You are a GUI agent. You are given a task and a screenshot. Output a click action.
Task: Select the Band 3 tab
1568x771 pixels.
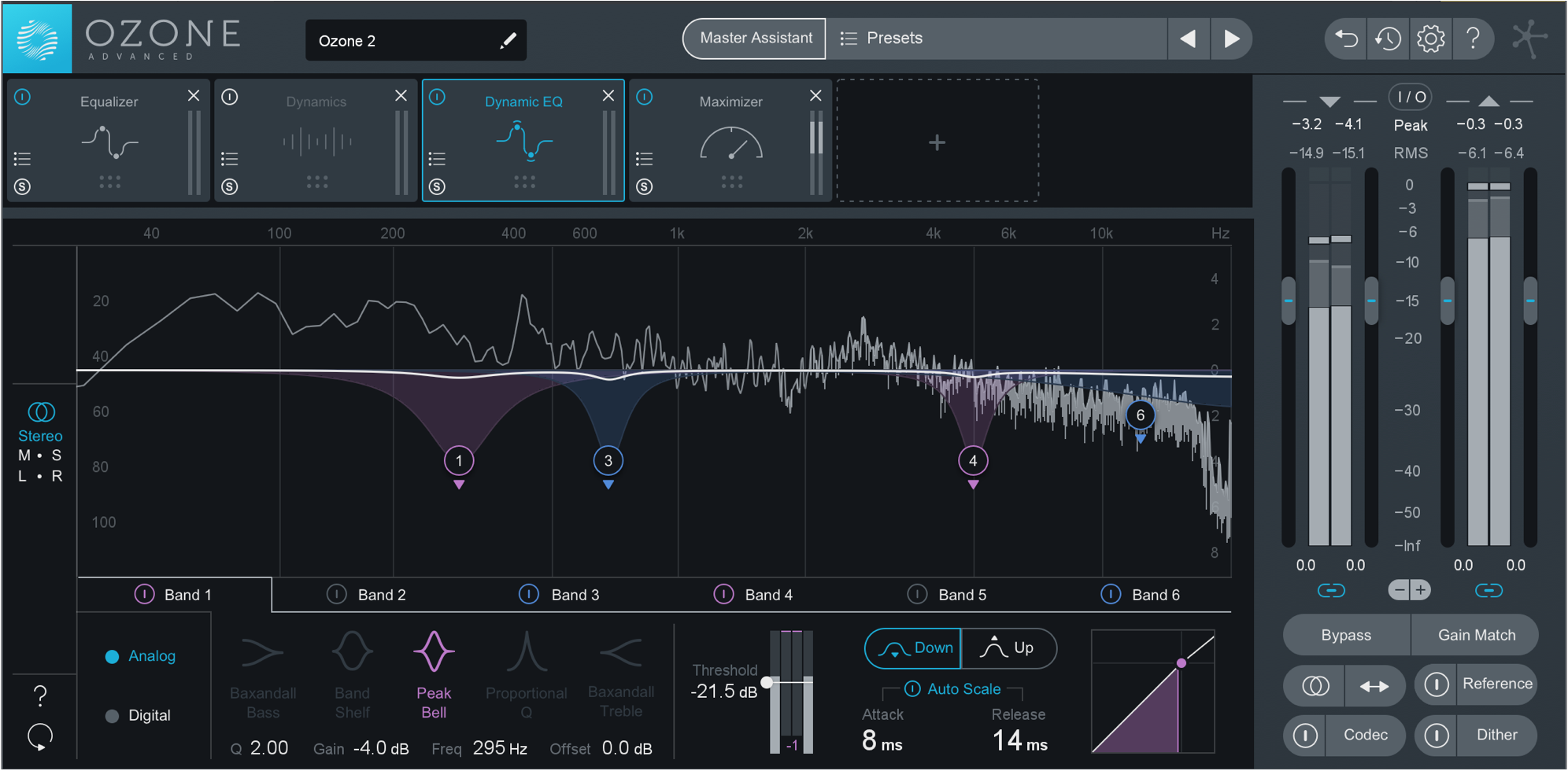point(562,595)
